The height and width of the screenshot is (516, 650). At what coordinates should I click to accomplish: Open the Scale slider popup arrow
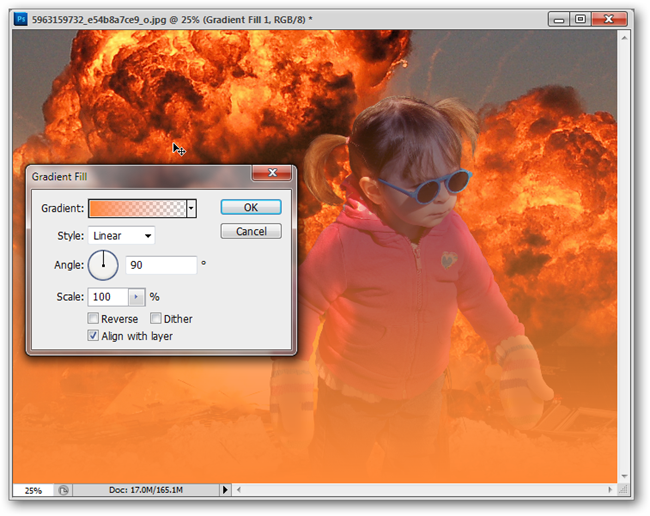136,297
